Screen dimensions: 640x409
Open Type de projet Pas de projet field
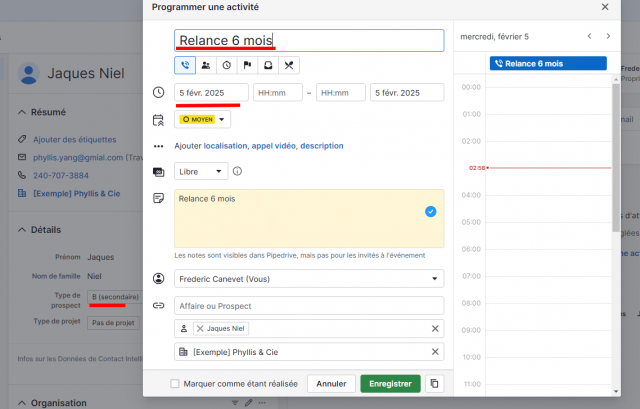[x=113, y=323]
